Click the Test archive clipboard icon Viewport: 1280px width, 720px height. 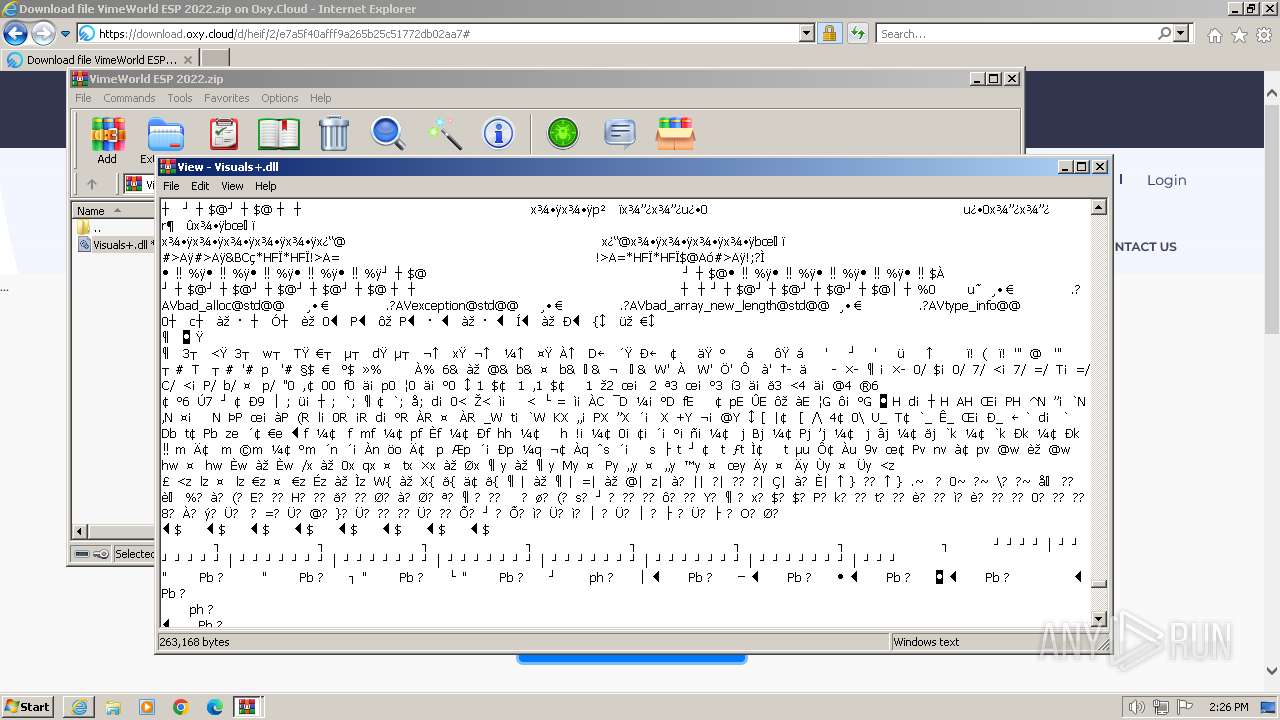(x=223, y=133)
